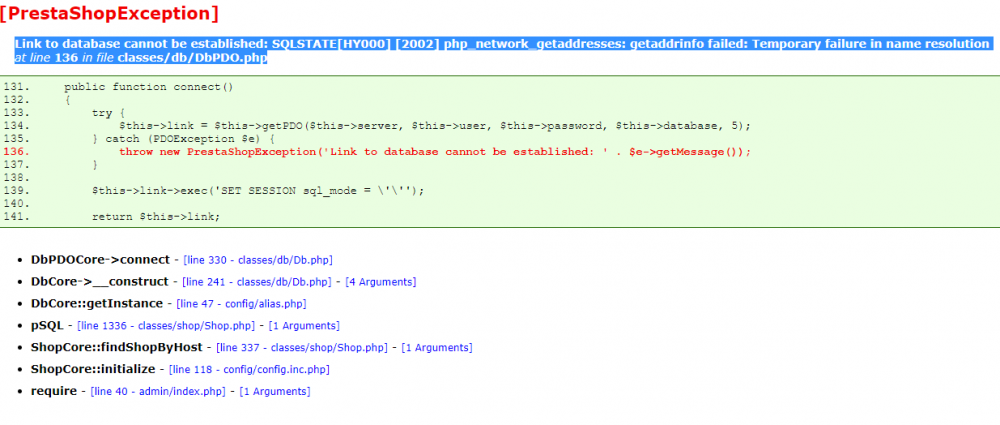This screenshot has height=425, width=1000.
Task: Open the 'line 1336 - classes/shop/Shop.php' link
Action: 166,325
